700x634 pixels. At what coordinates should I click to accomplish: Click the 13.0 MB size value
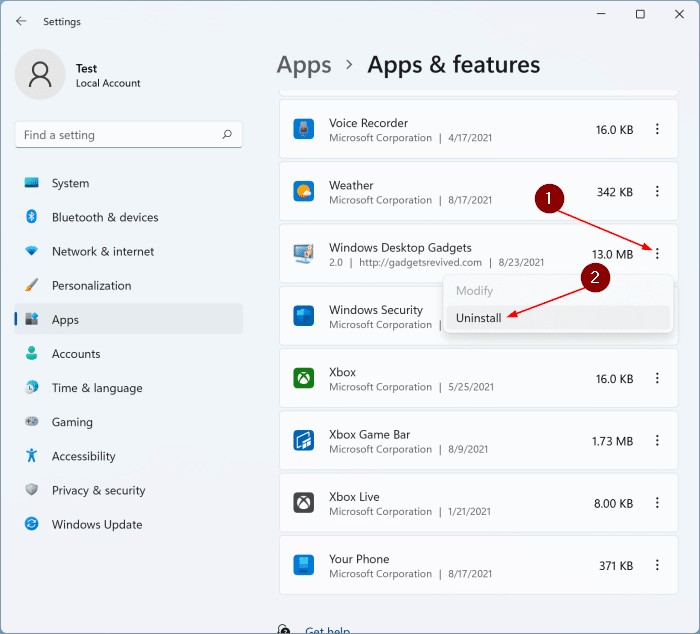click(612, 254)
